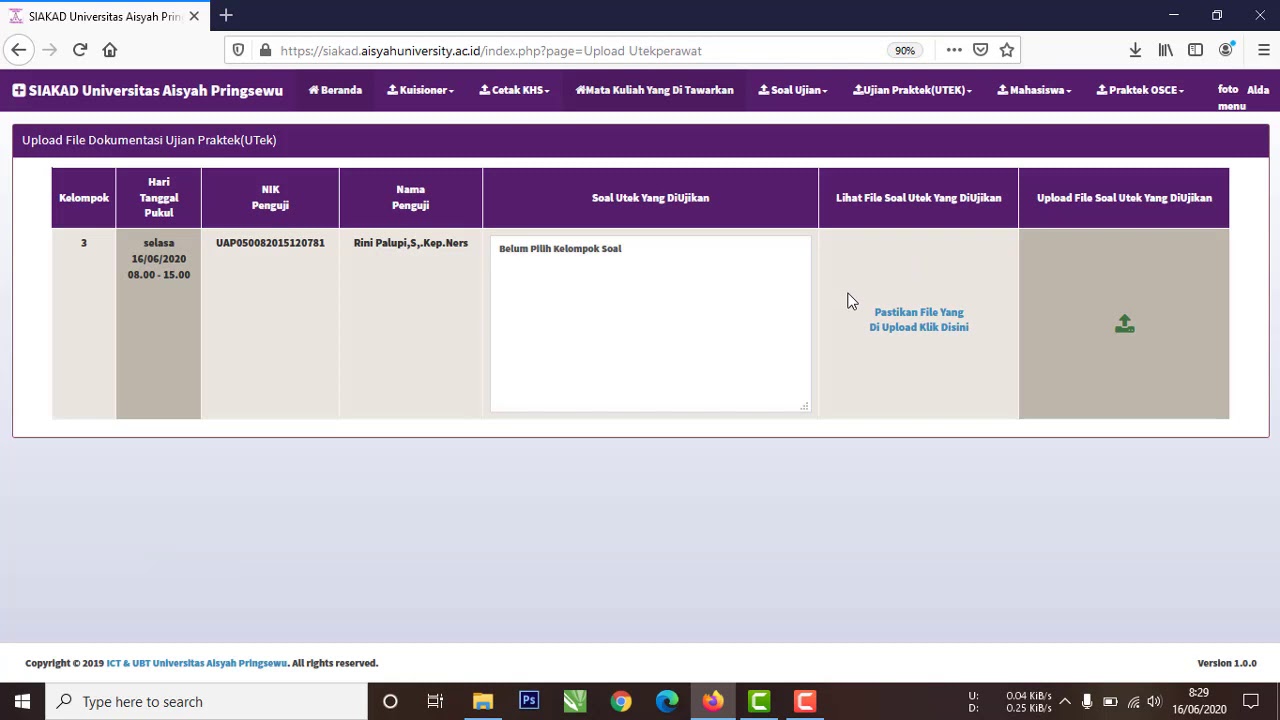
Task: Open Task View on taskbar
Action: pos(435,701)
